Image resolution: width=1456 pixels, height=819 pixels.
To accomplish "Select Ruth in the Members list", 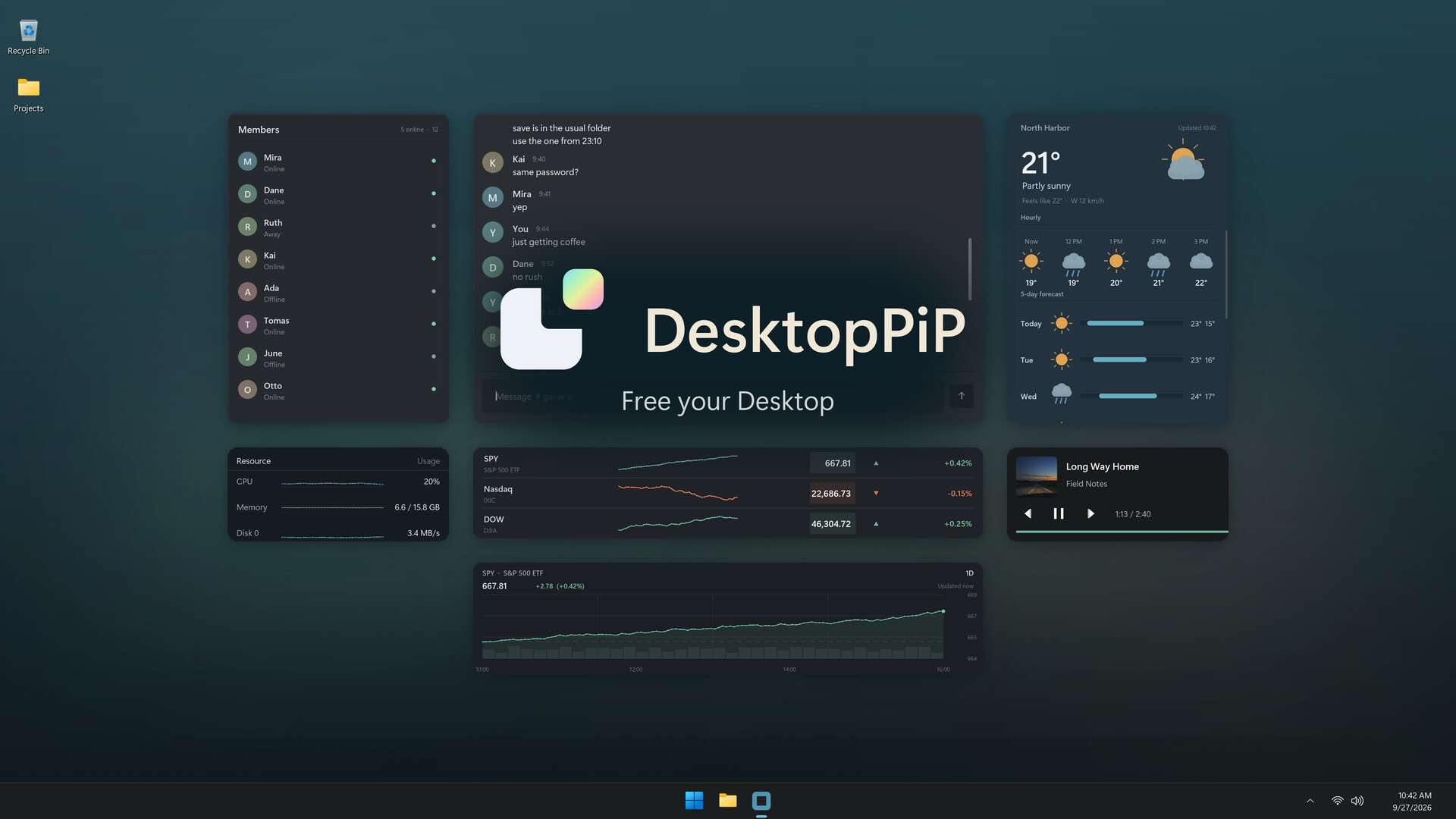I will (x=338, y=227).
